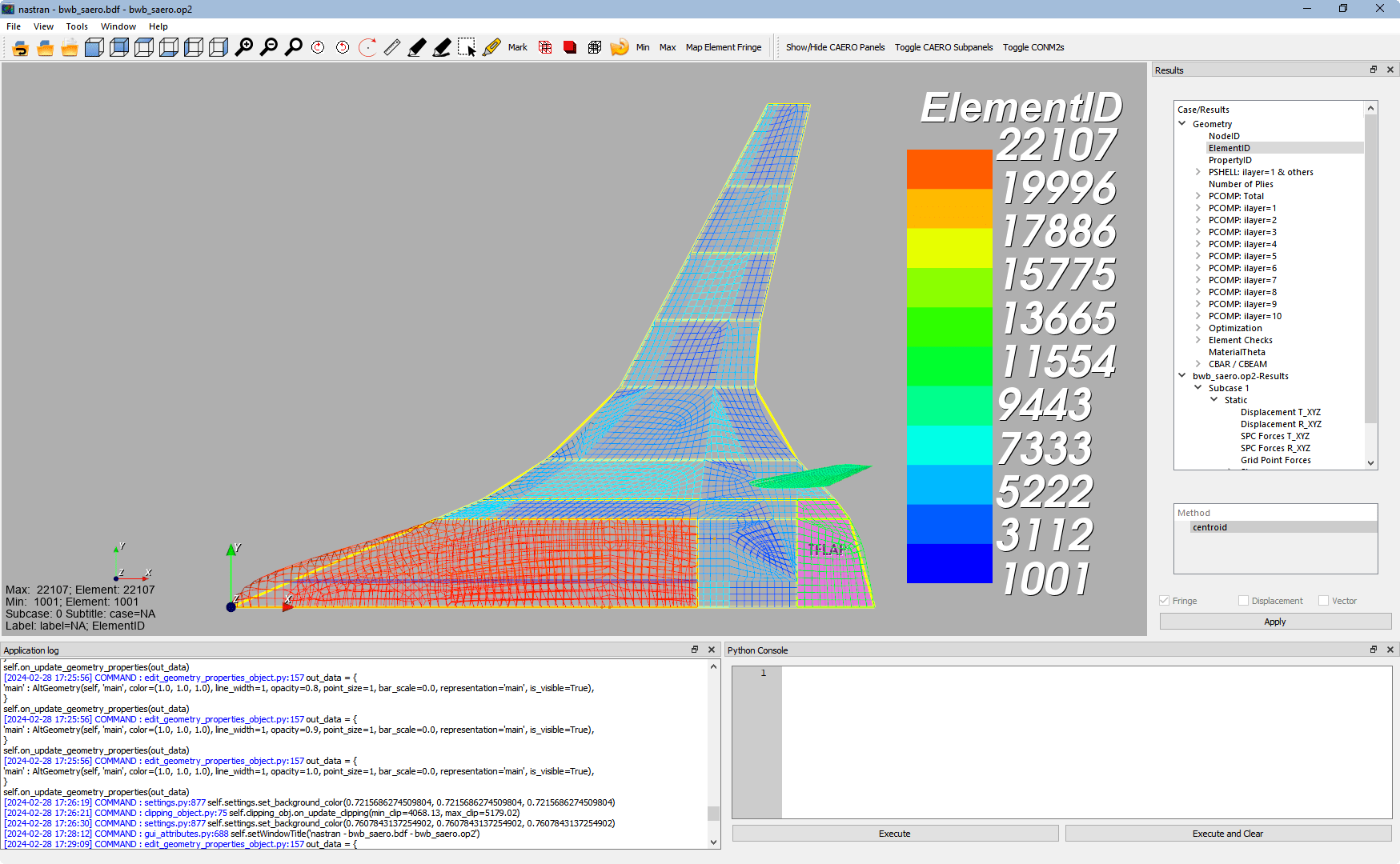Collapse the Subcase 1 node
The width and height of the screenshot is (1400, 864).
pos(1198,387)
